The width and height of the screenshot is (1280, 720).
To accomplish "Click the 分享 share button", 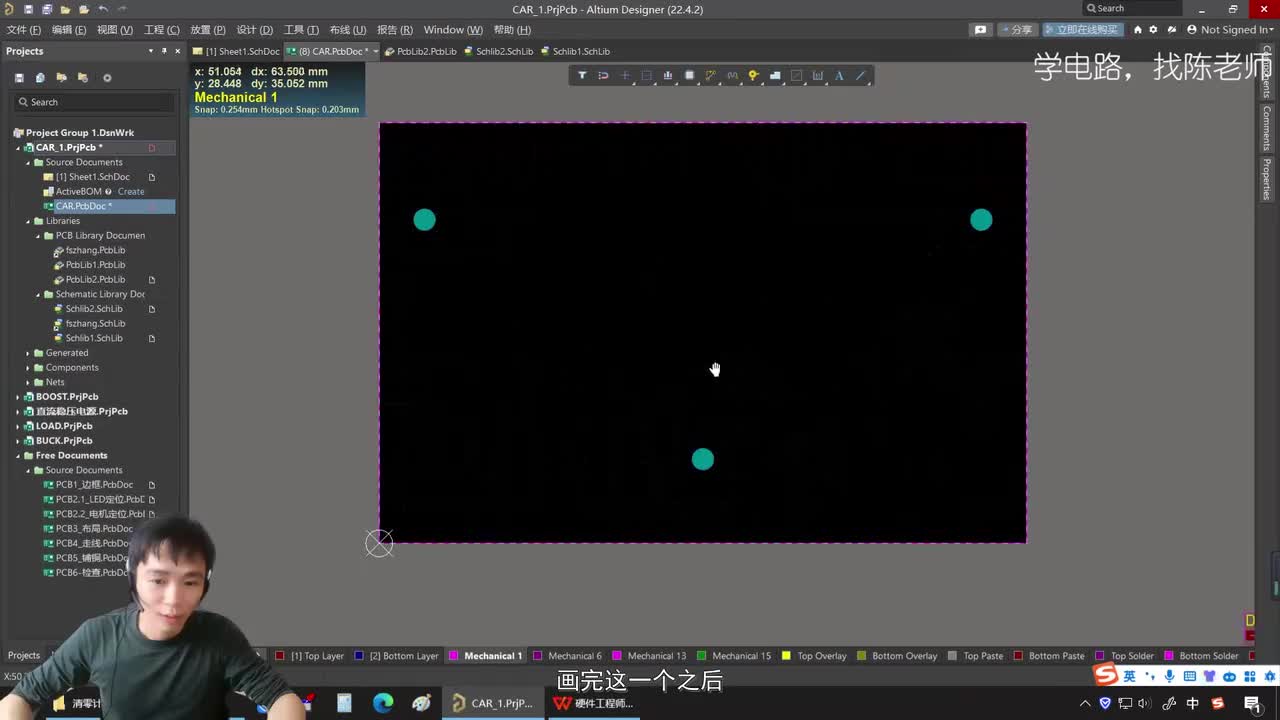I will pos(1016,30).
